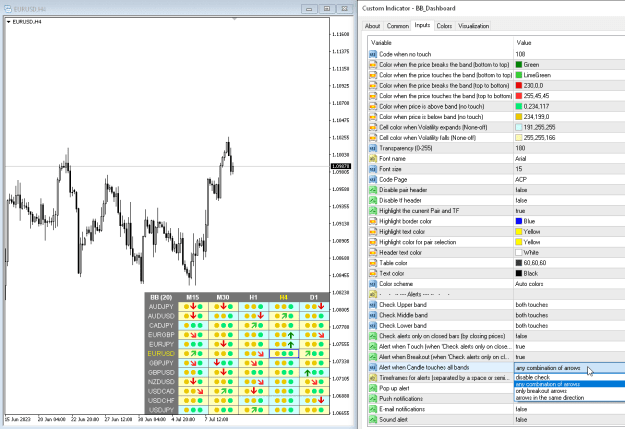Choose 'arrows in the same direction' option
Screen dimensions: 625x429
pos(570,398)
